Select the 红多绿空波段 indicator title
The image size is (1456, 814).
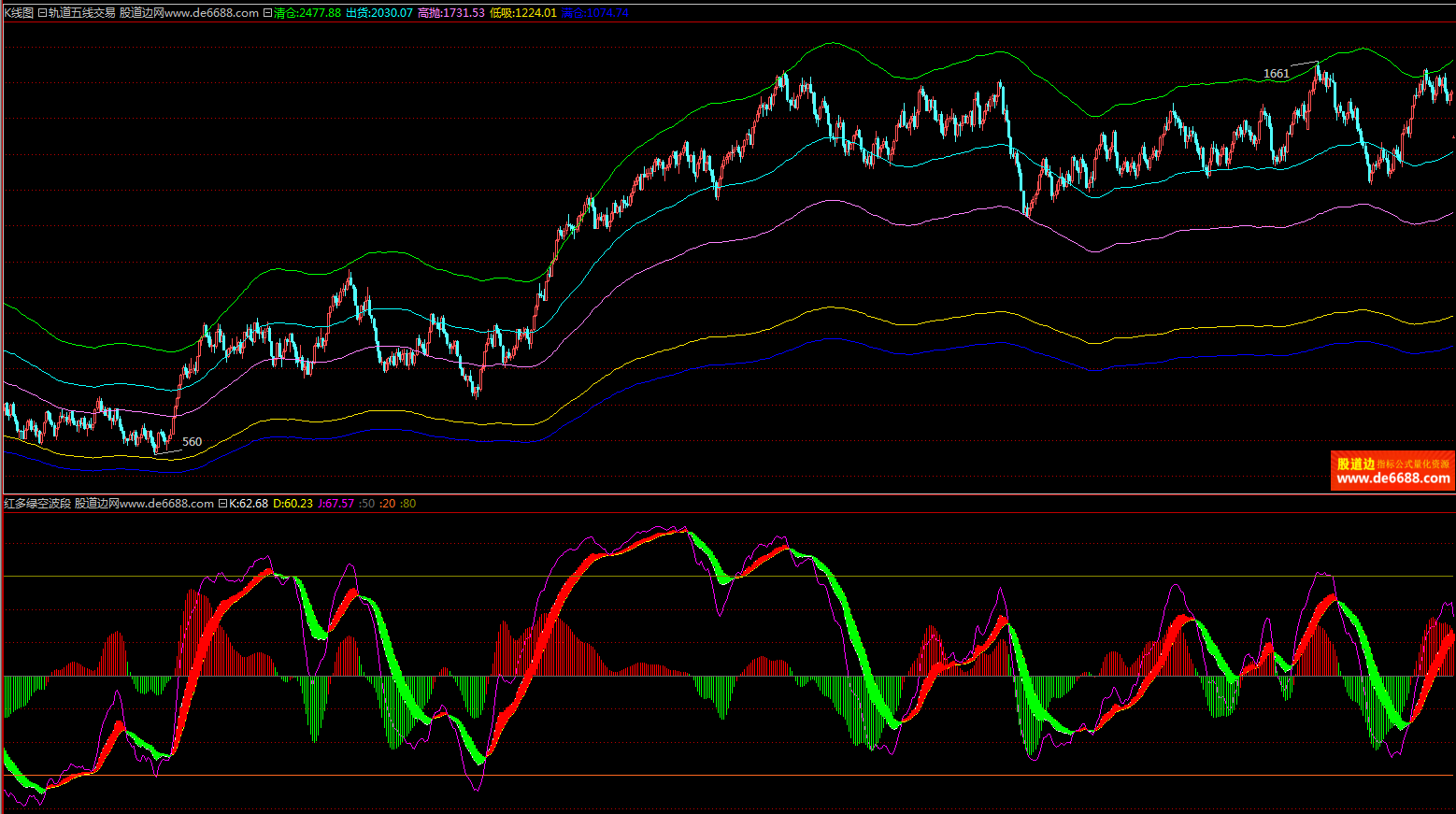point(37,504)
